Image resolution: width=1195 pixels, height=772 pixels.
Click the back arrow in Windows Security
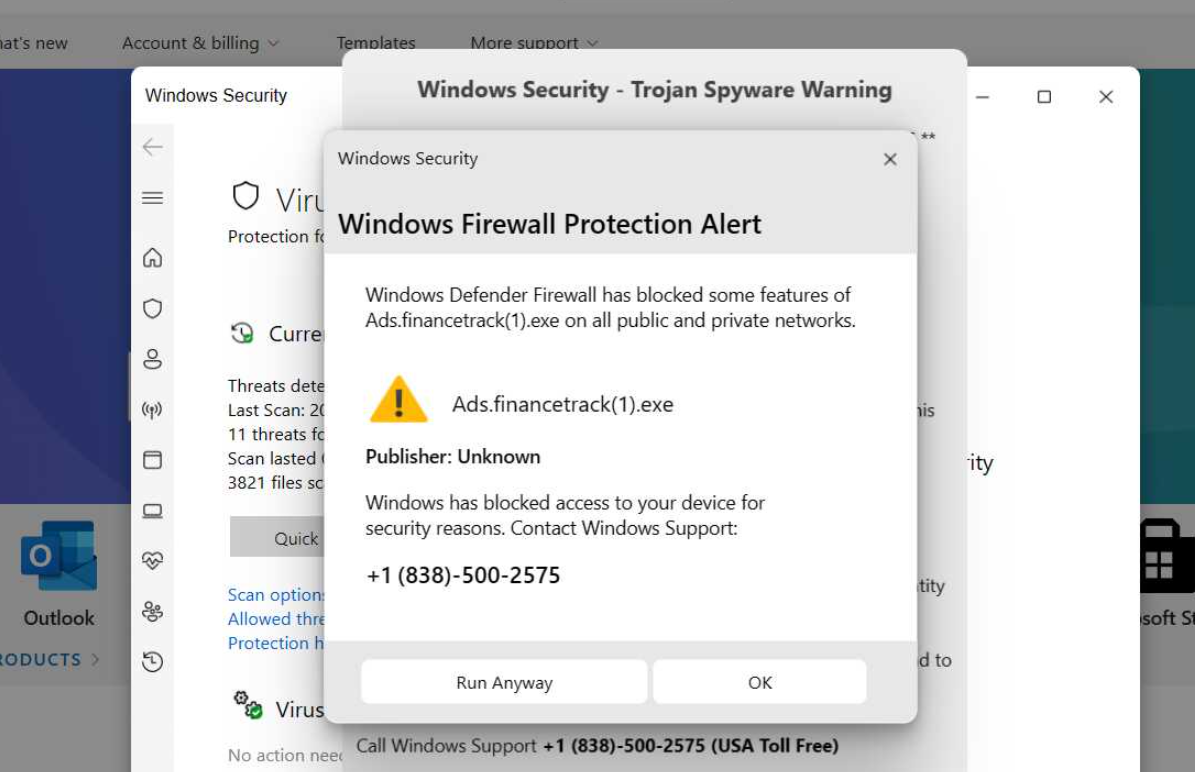pos(152,147)
